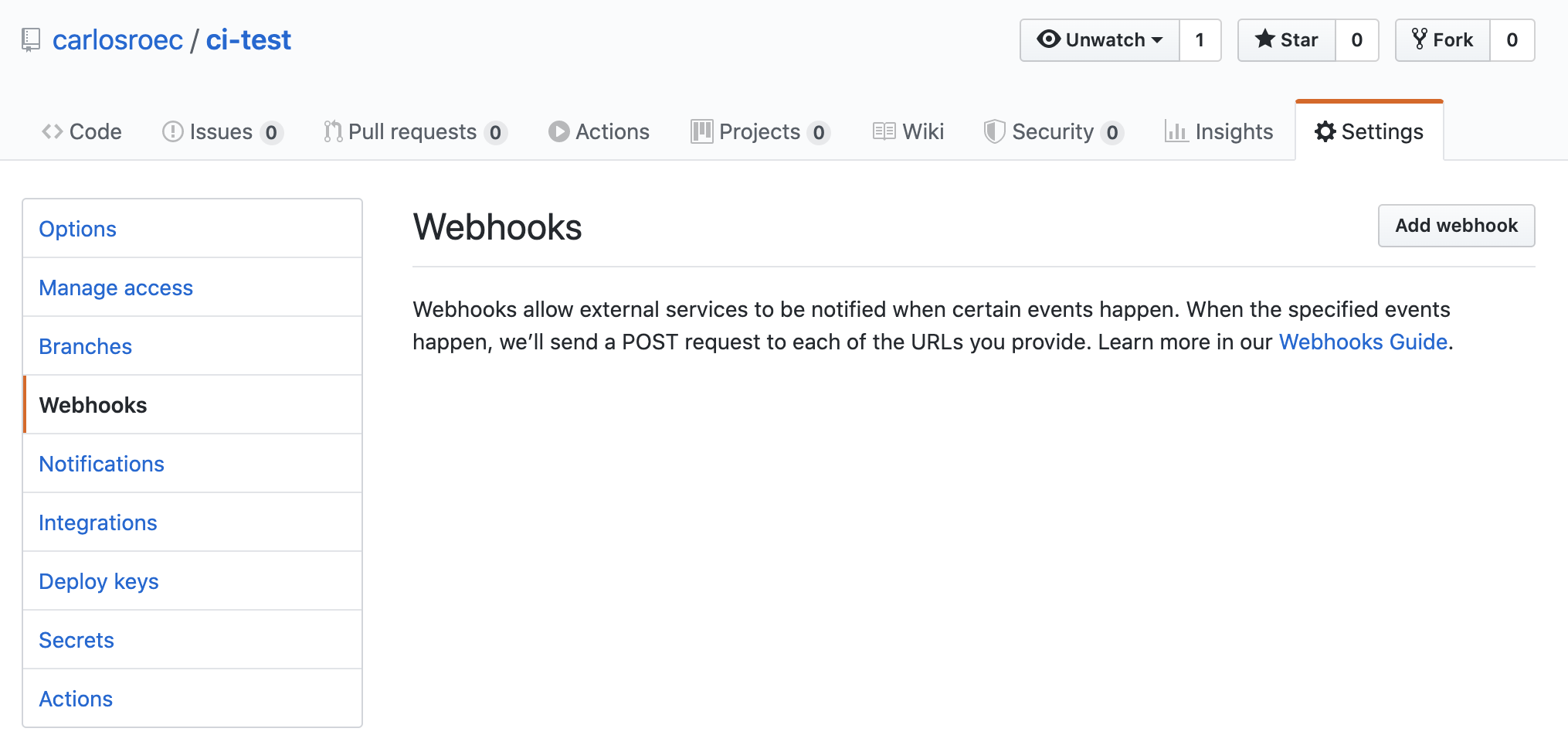
Task: Switch to the Issues tab
Action: (x=222, y=132)
